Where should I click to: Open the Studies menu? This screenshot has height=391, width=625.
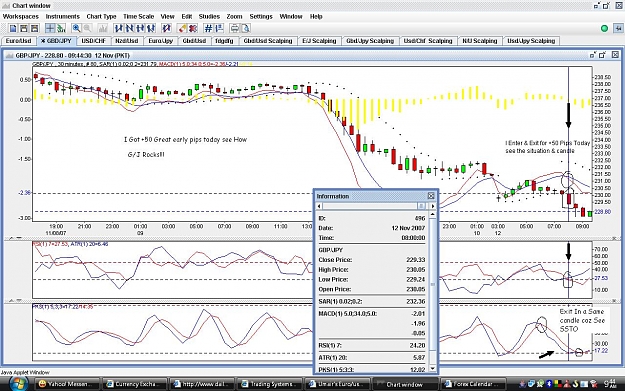pos(209,16)
